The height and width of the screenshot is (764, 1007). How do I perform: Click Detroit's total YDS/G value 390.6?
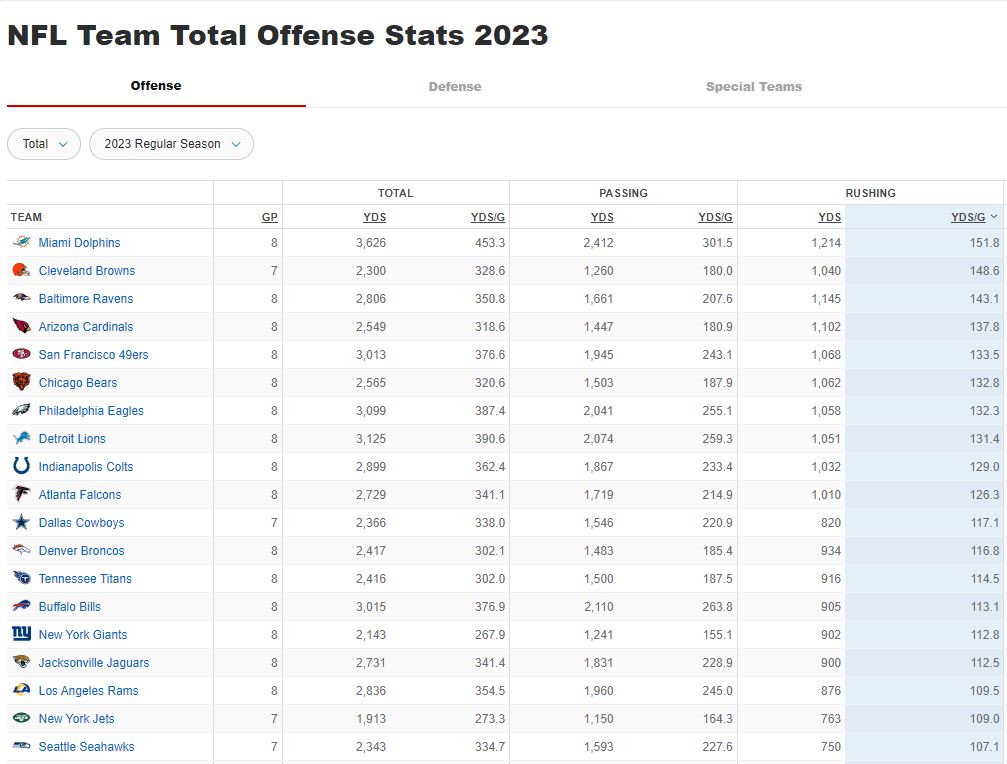489,438
